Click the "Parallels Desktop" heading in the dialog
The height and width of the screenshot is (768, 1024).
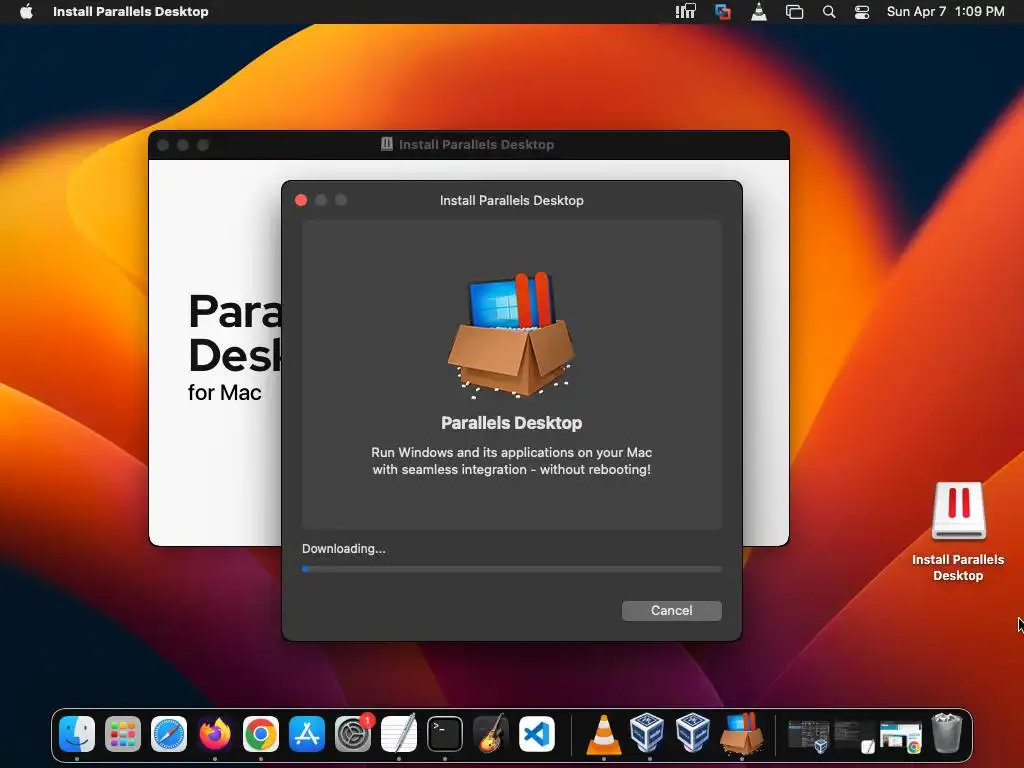[x=511, y=423]
